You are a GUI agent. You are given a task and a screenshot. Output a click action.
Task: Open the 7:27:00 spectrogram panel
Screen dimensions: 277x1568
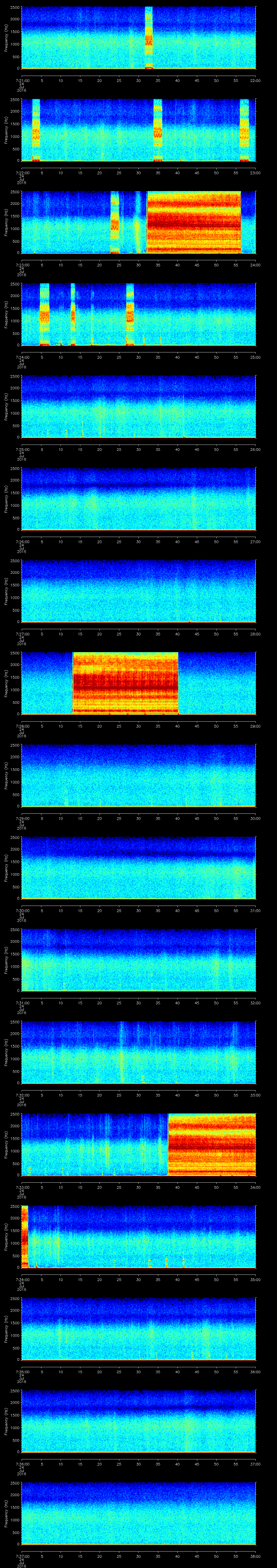tap(138, 591)
